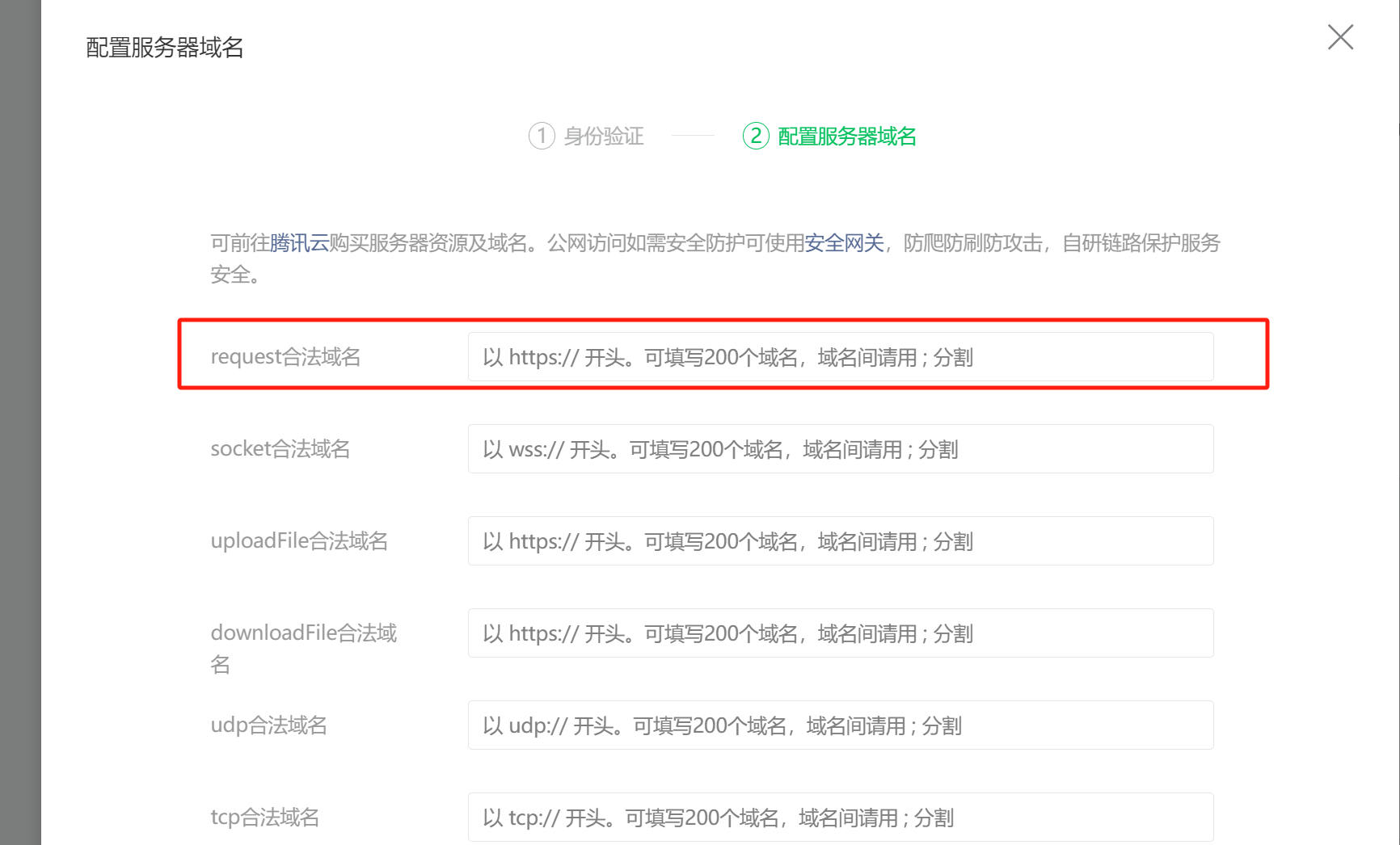Viewport: 1400px width, 845px height.
Task: Click the X icon at top right
Action: tap(1339, 36)
